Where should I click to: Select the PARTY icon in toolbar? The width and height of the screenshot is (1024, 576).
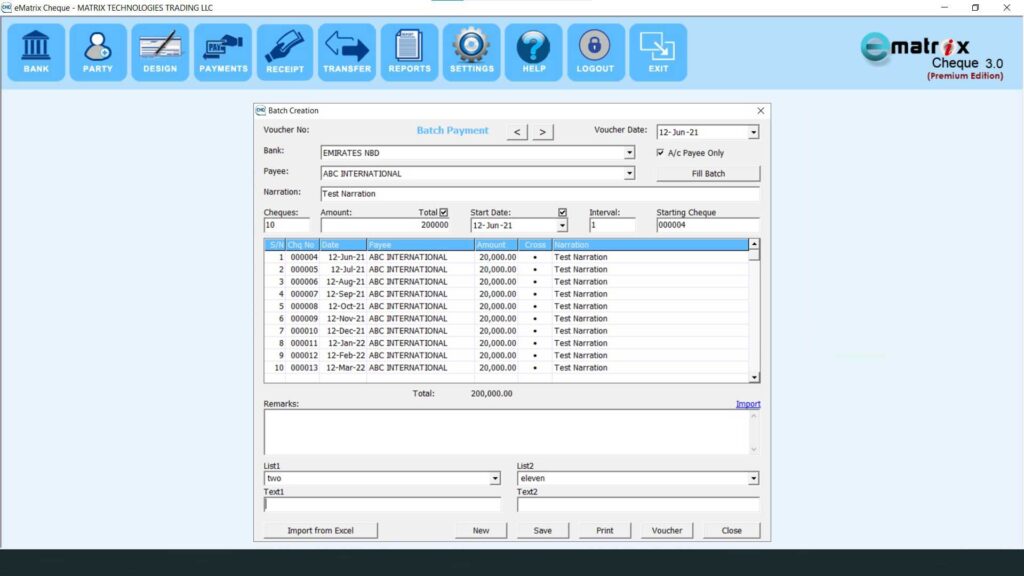97,50
